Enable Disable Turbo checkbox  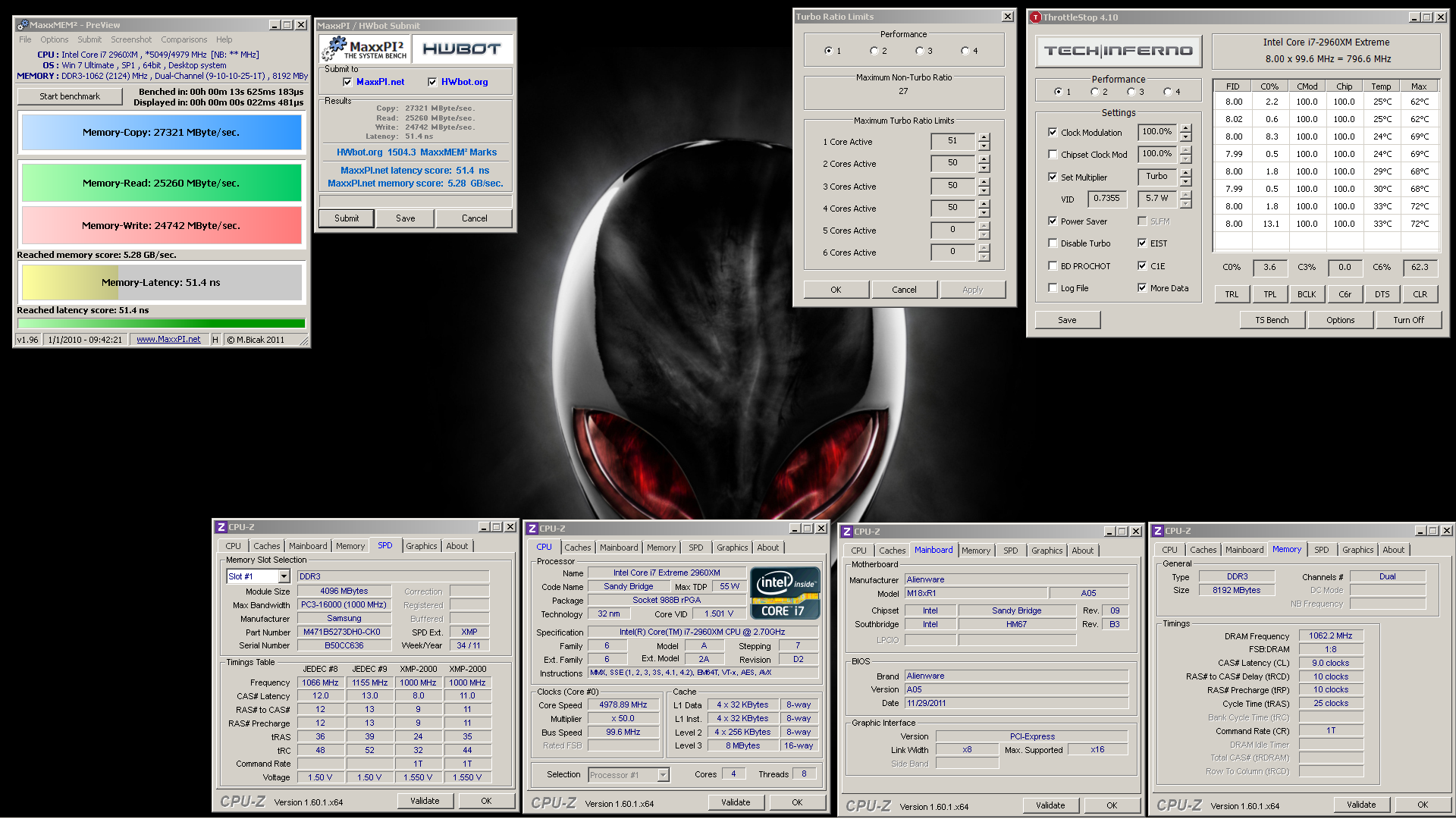(x=1053, y=243)
